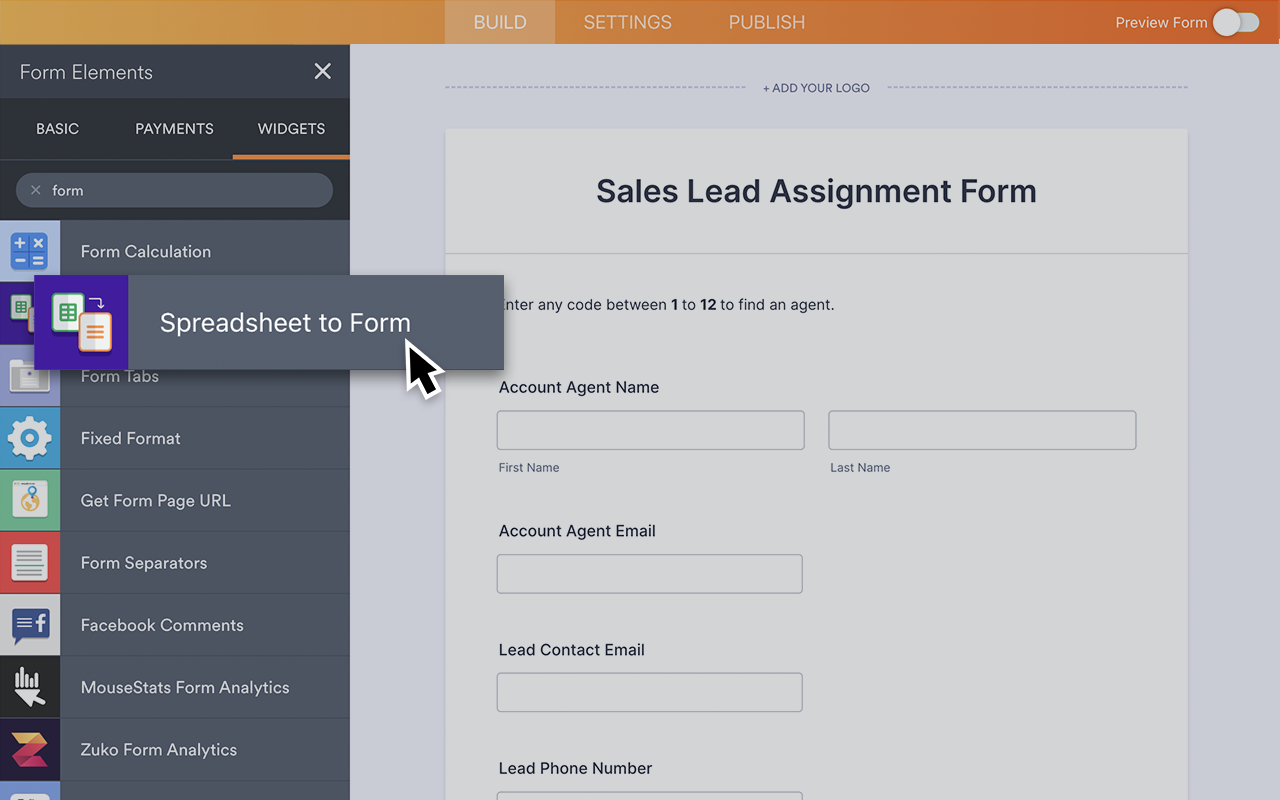Clear the search box using the X icon

pyautogui.click(x=35, y=190)
